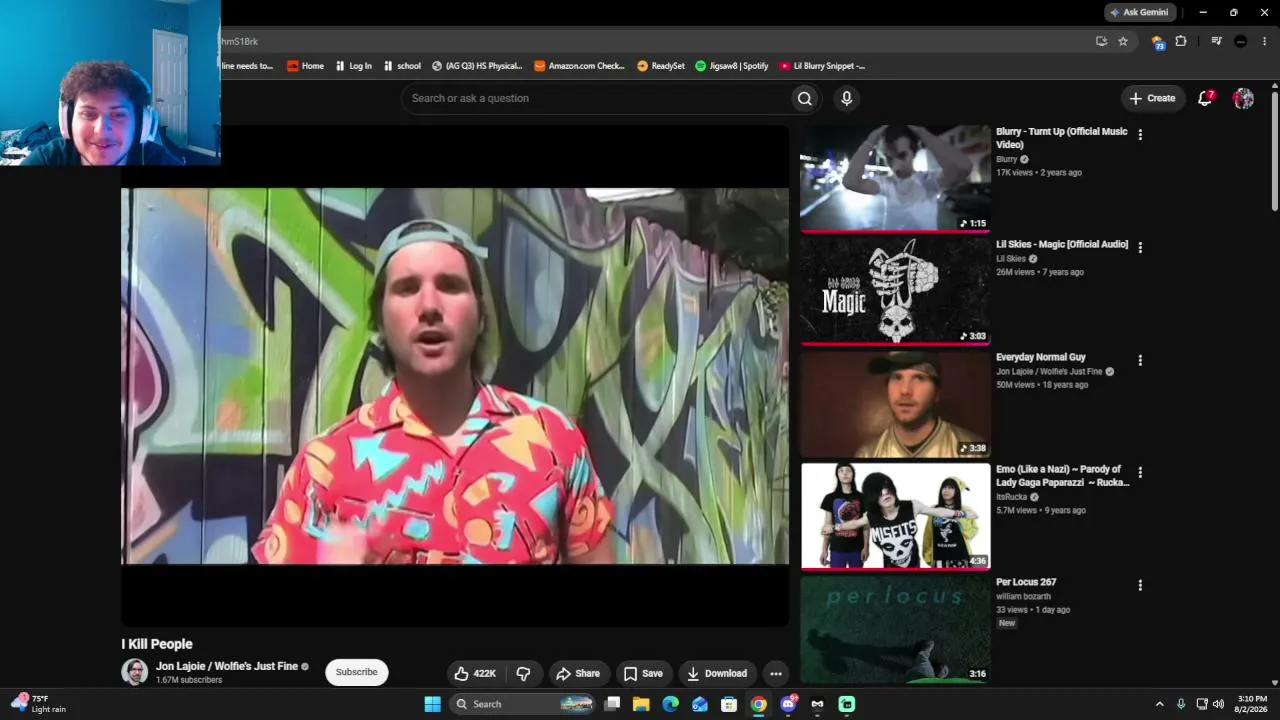Open the Amazon.com Check bookmark

580,66
